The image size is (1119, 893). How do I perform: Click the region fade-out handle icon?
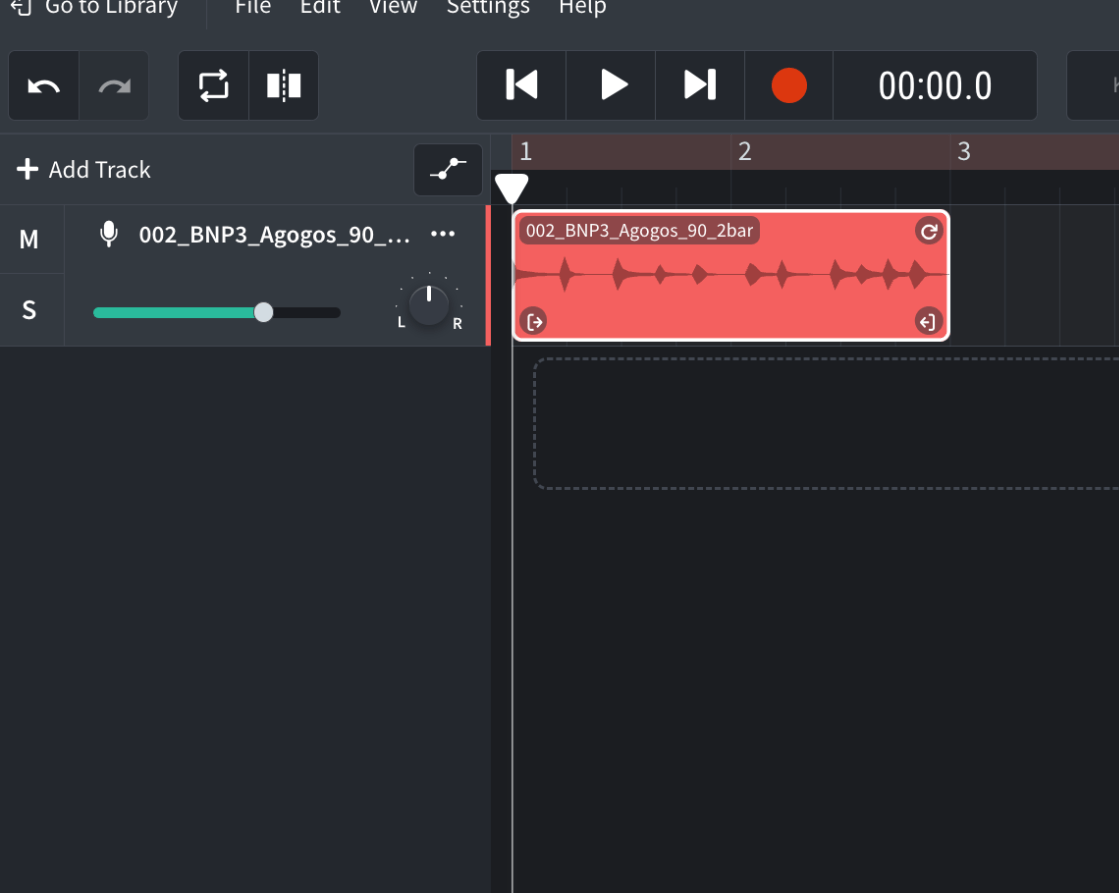927,321
